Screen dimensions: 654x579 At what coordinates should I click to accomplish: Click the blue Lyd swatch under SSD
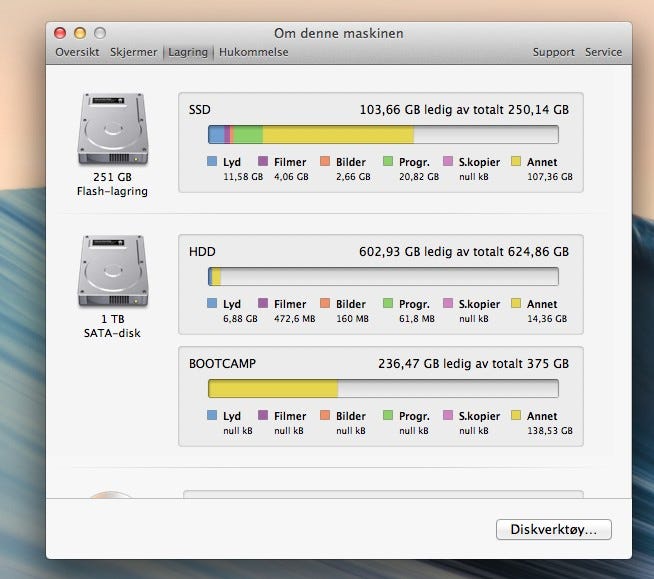pyautogui.click(x=213, y=161)
